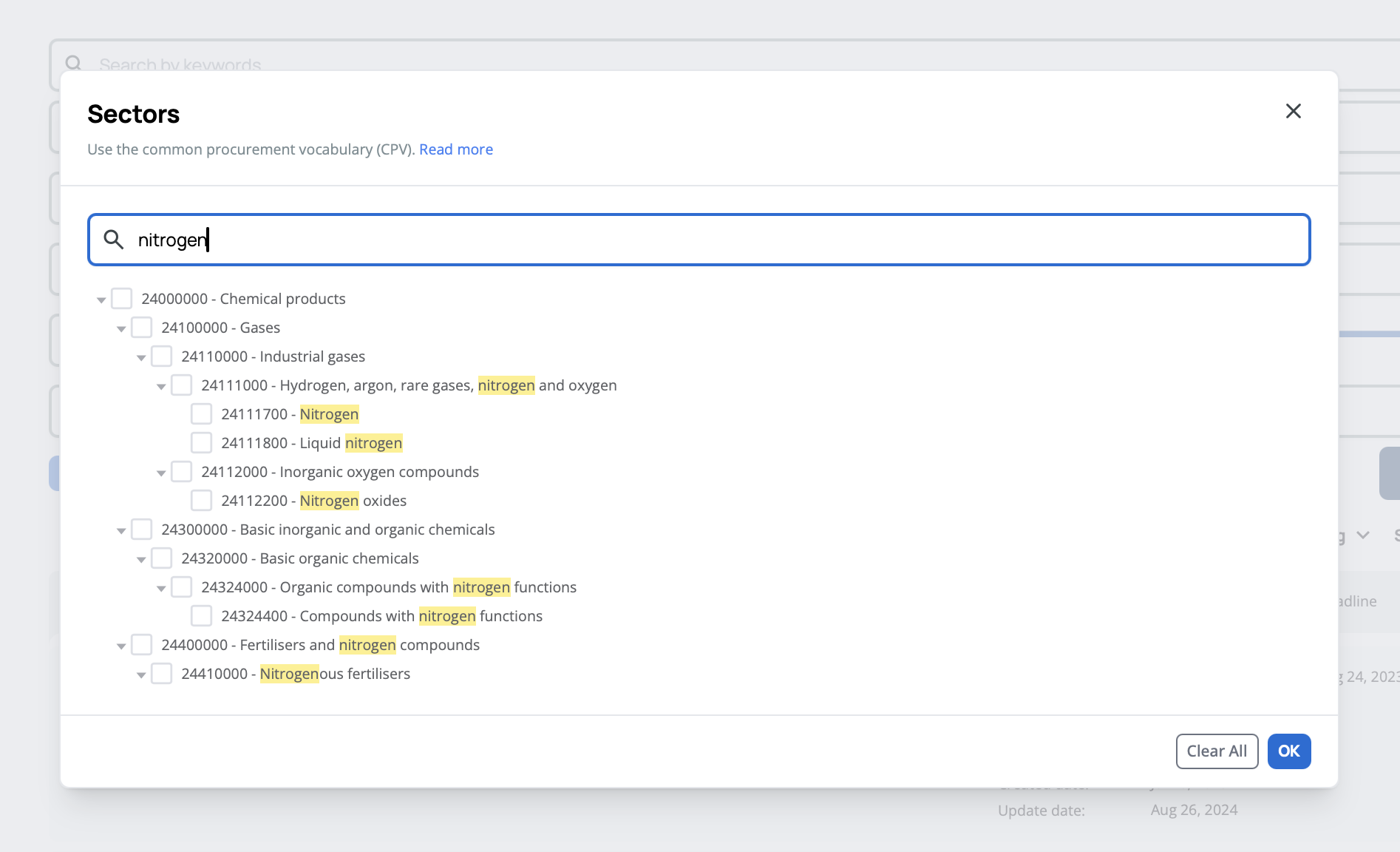This screenshot has height=852, width=1400.
Task: Collapse the Industrial gases branch
Action: (141, 357)
